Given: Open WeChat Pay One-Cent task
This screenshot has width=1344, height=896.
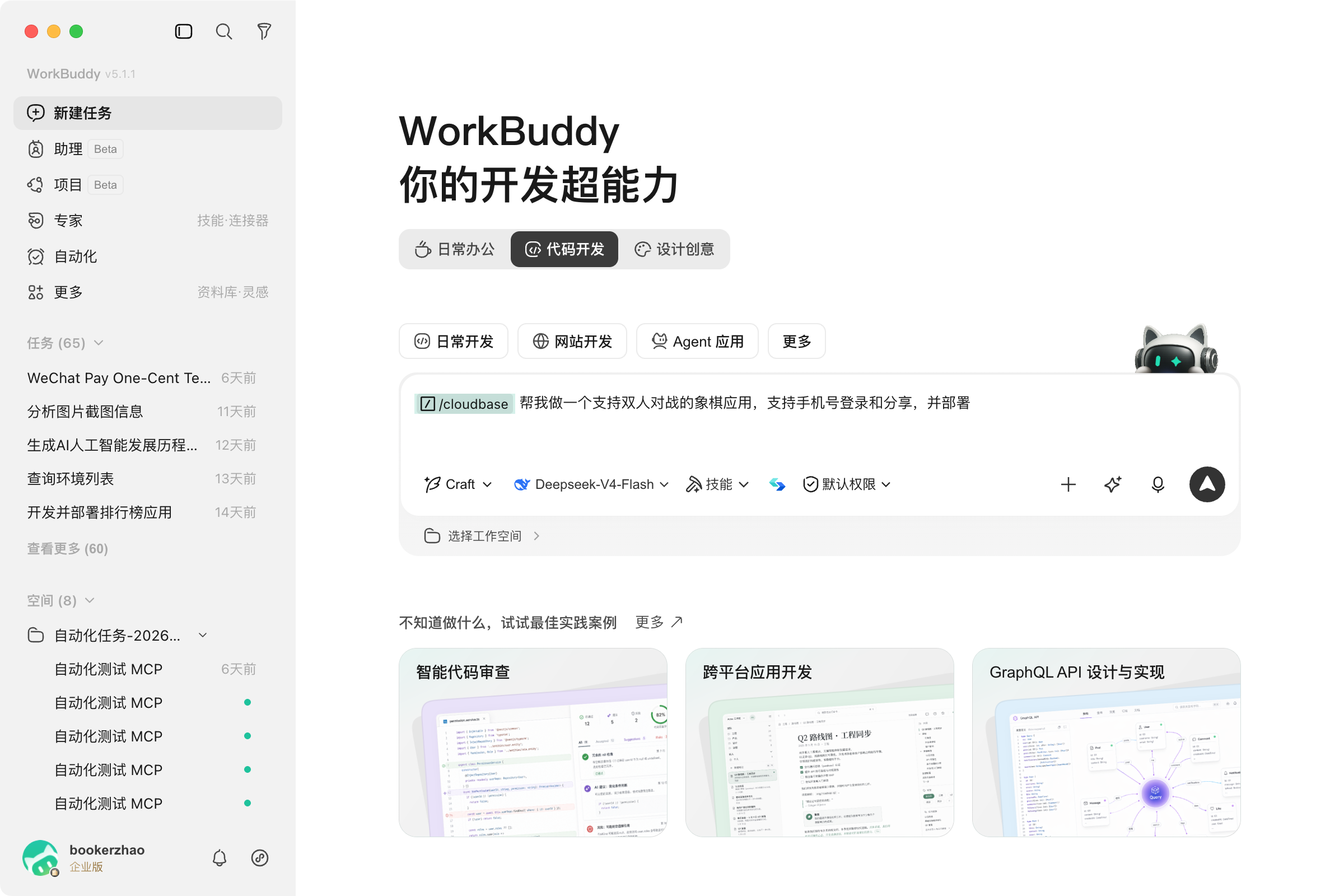Looking at the screenshot, I should tap(142, 377).
